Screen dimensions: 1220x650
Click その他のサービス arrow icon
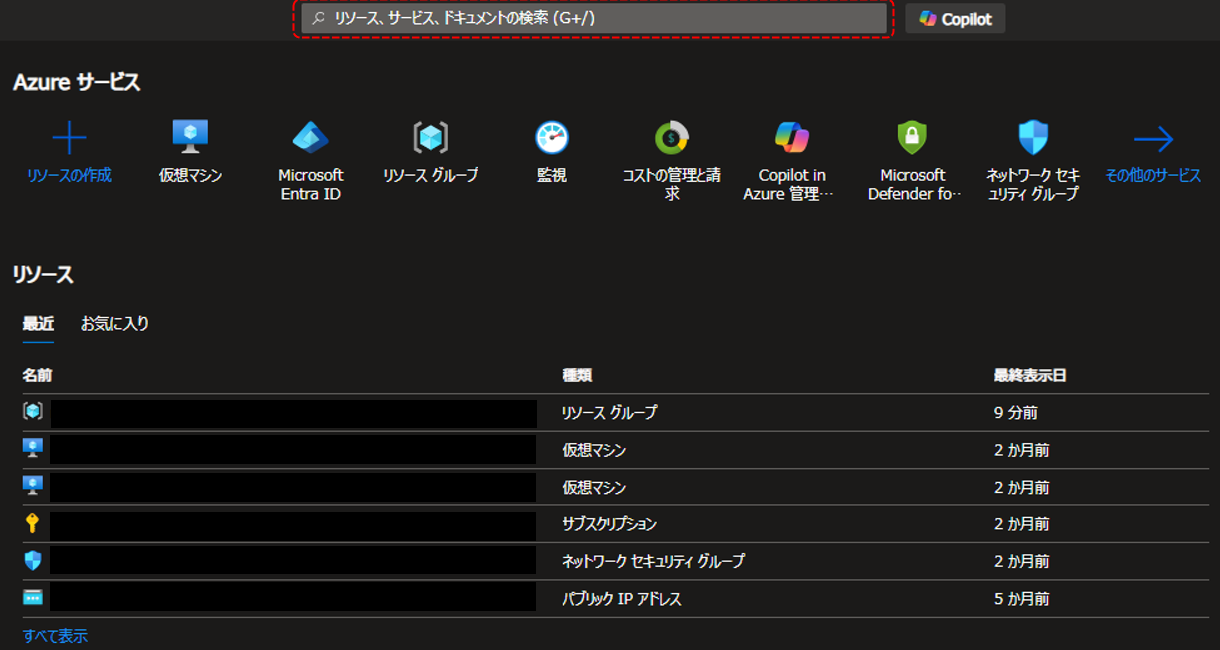pyautogui.click(x=1154, y=137)
